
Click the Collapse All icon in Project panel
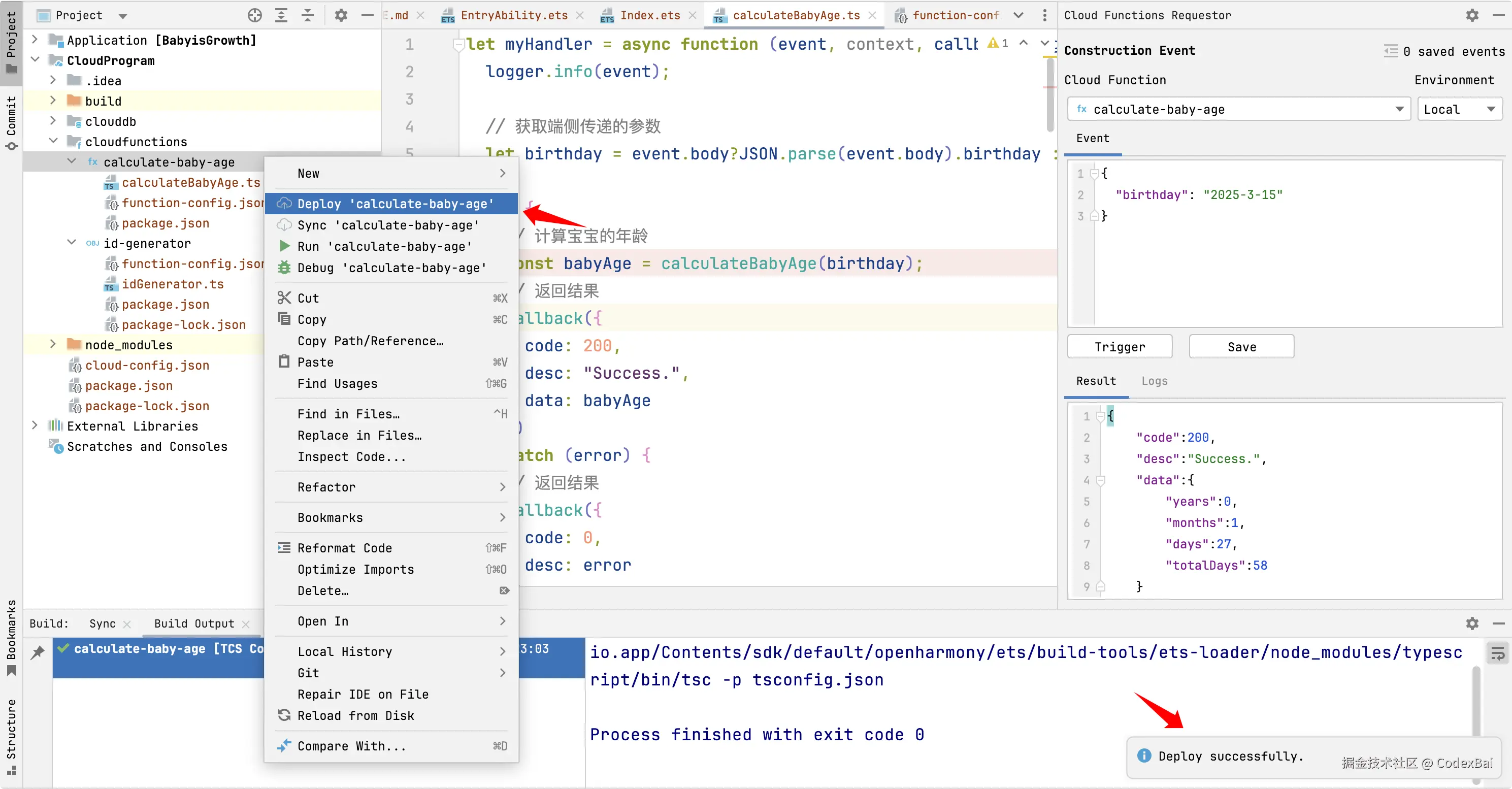(x=308, y=15)
